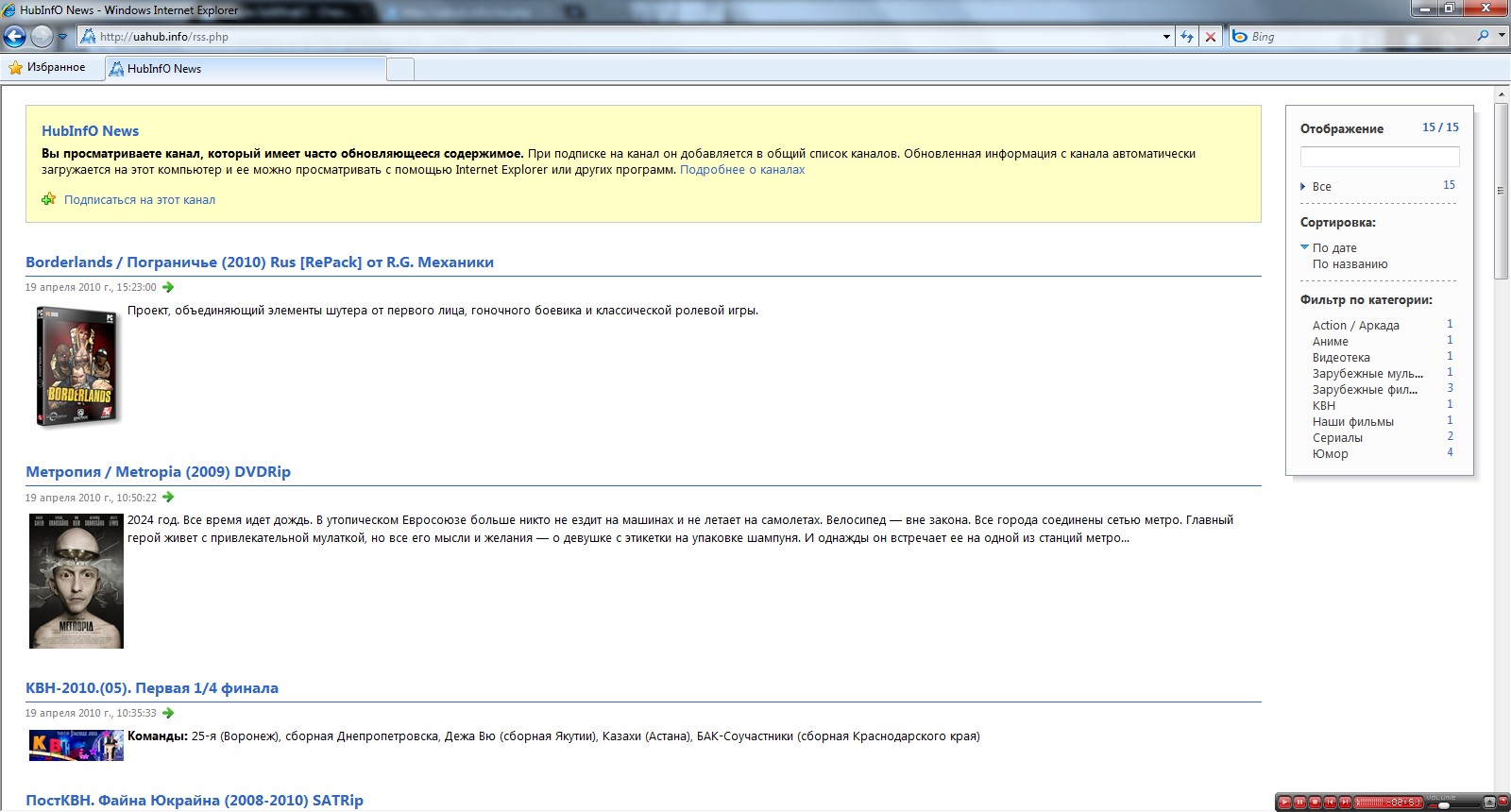Click the green arrow beside Borderlands date

pyautogui.click(x=168, y=287)
